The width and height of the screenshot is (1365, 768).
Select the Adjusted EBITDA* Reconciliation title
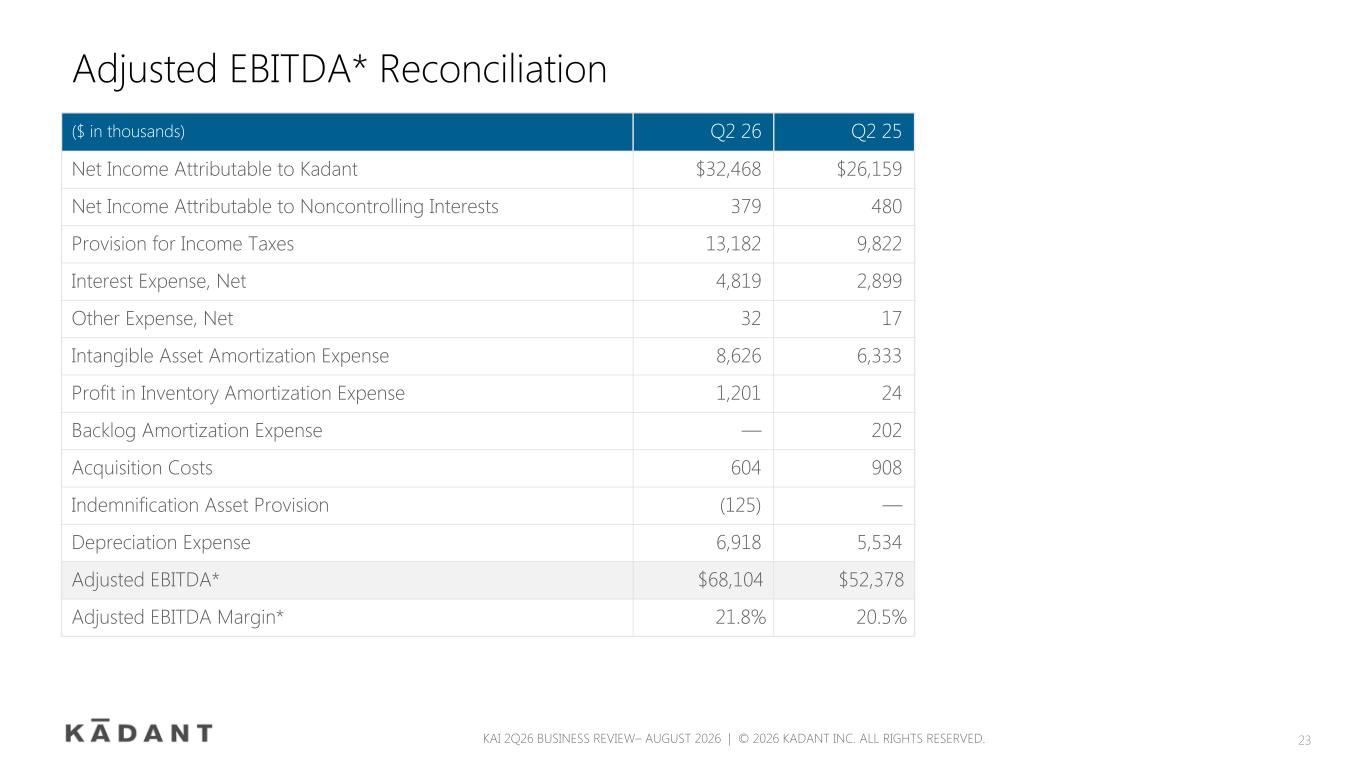339,70
